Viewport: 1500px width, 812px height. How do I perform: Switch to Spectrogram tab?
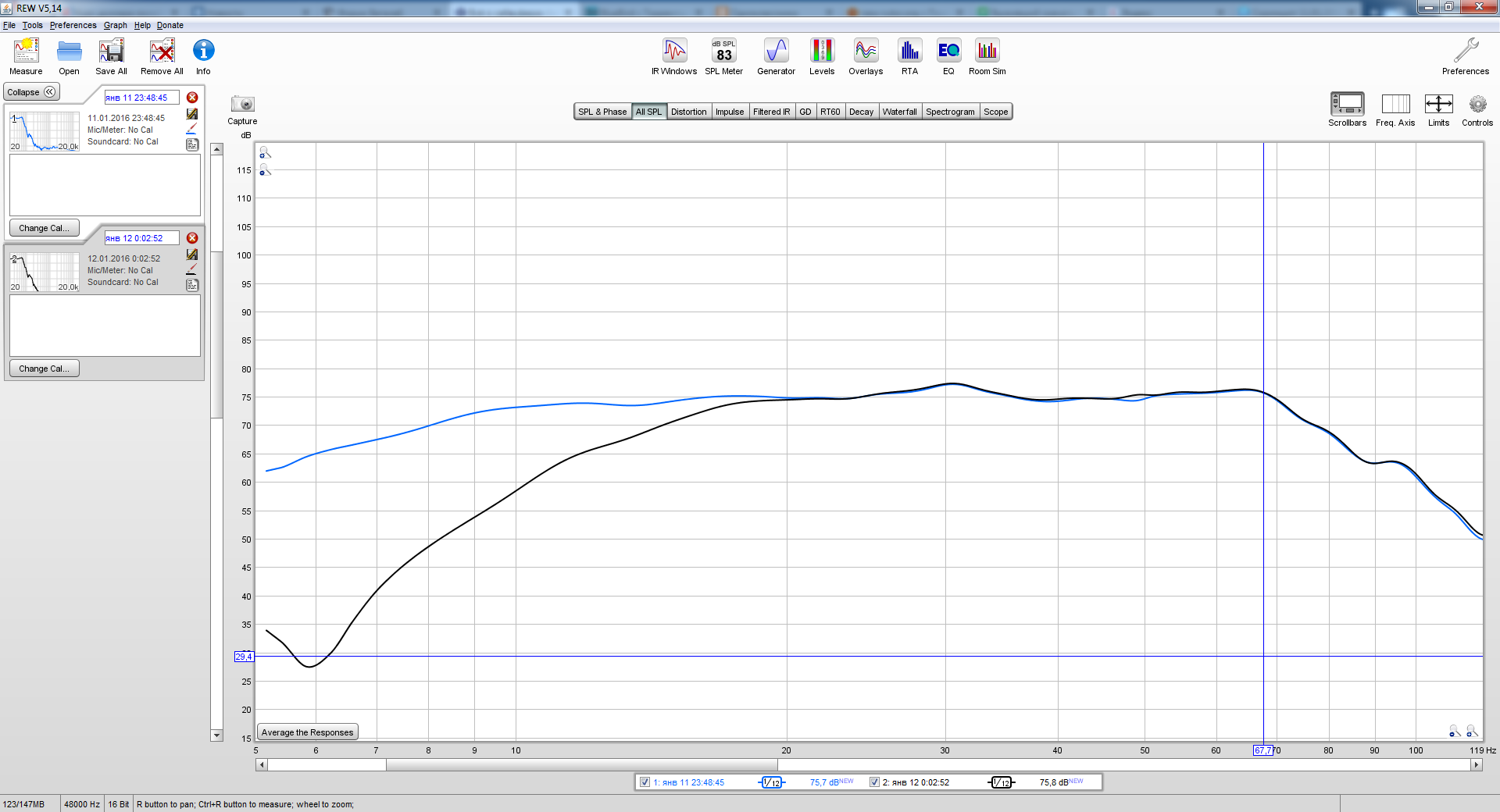point(950,112)
